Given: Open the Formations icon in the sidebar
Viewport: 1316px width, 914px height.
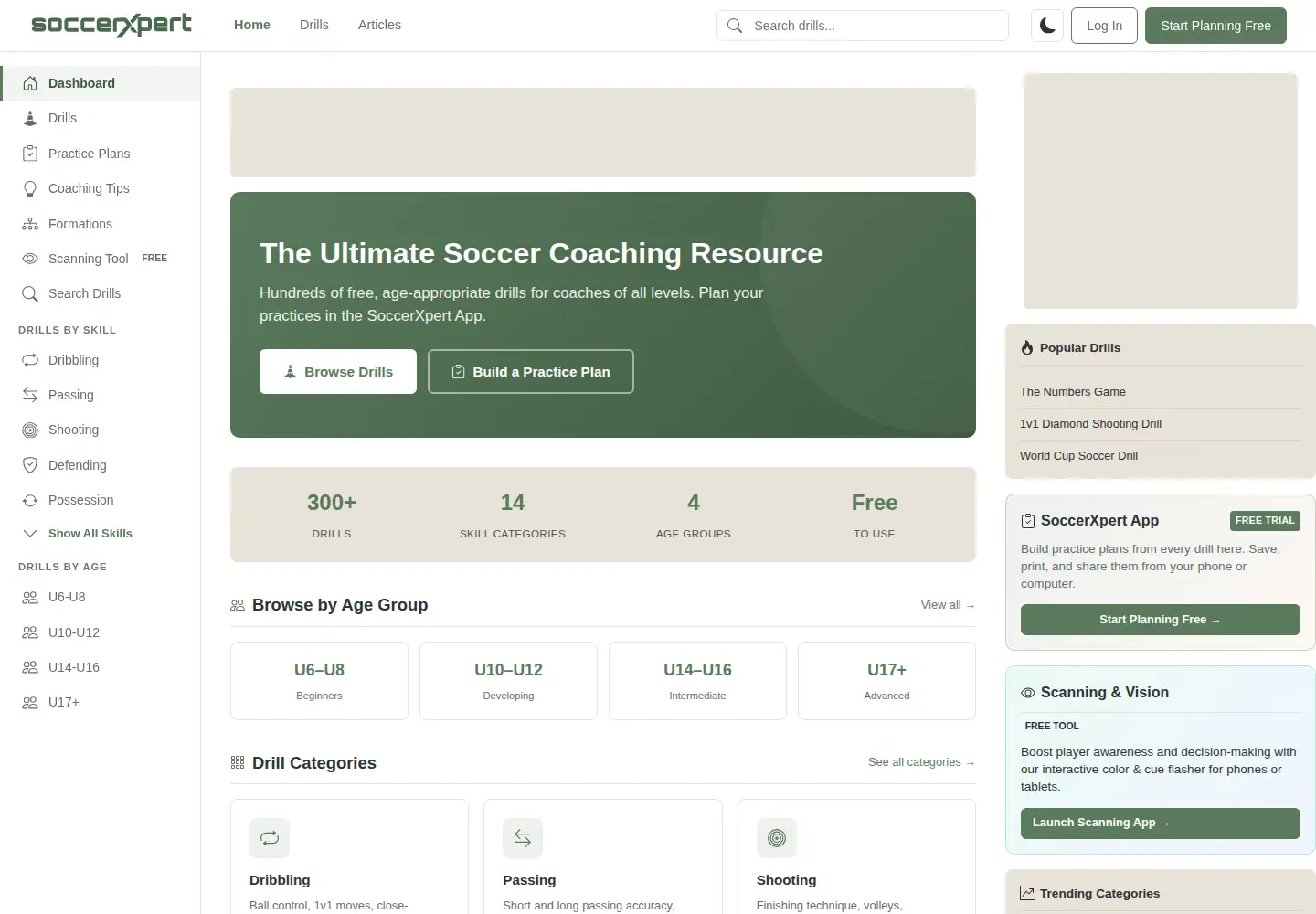Looking at the screenshot, I should [x=30, y=224].
